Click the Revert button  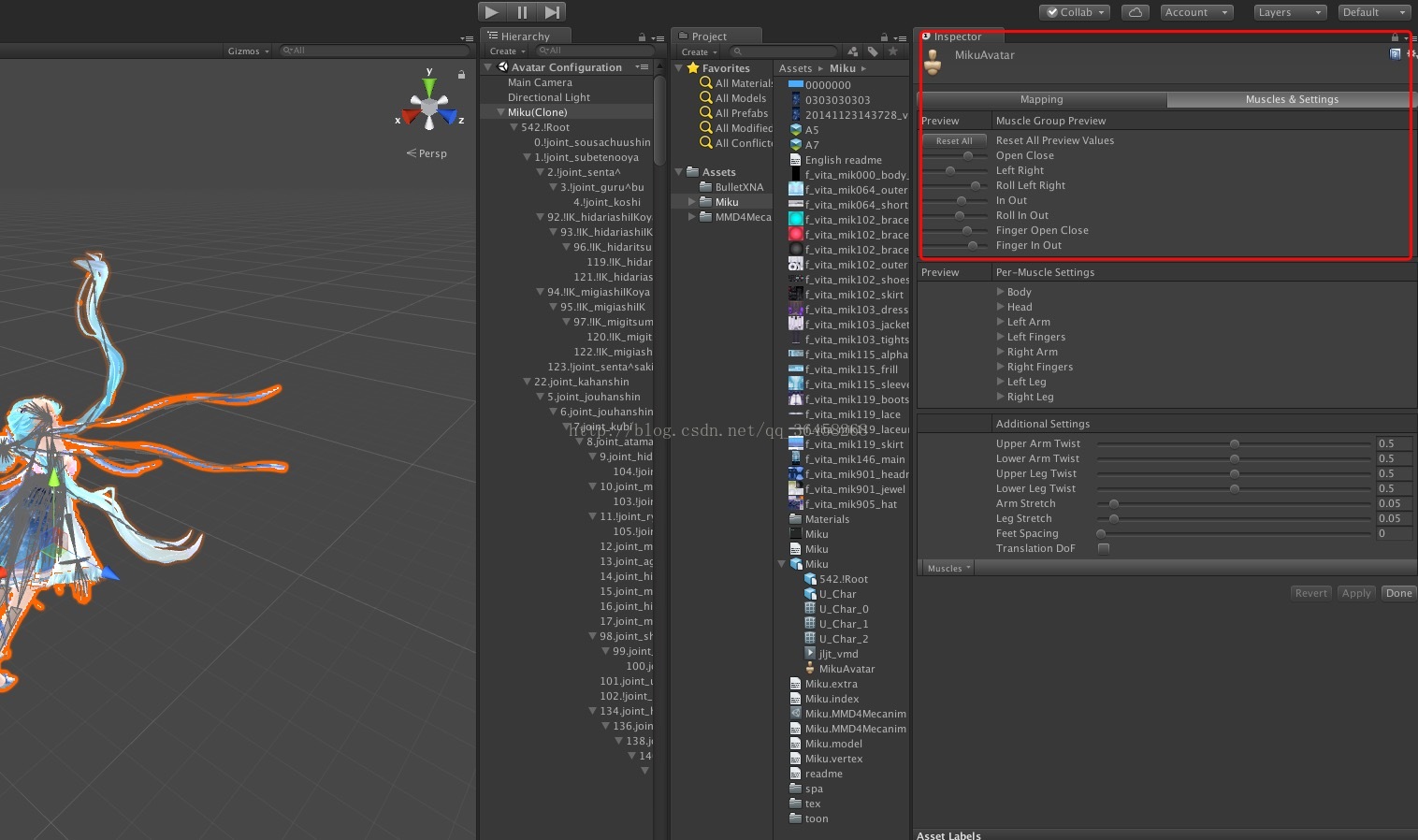click(1310, 593)
